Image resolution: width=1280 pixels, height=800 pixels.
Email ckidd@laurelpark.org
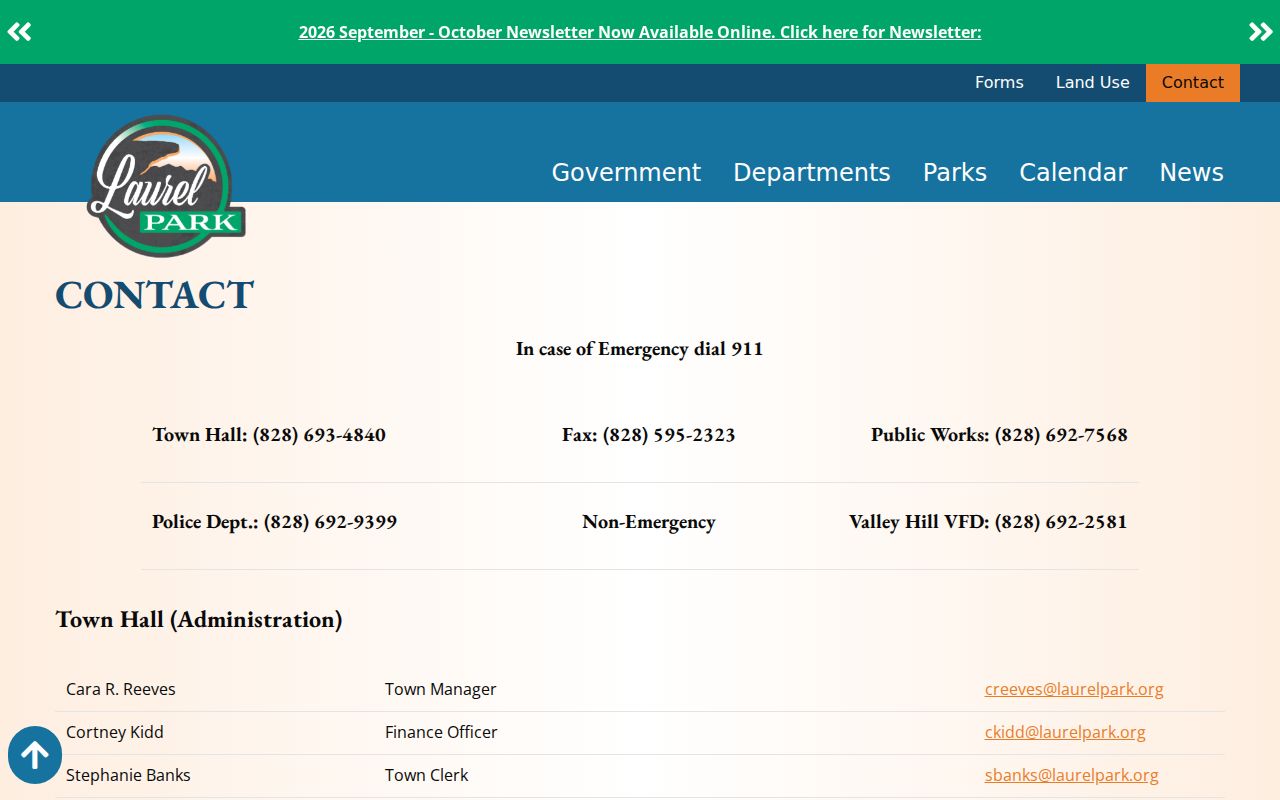tap(1065, 732)
